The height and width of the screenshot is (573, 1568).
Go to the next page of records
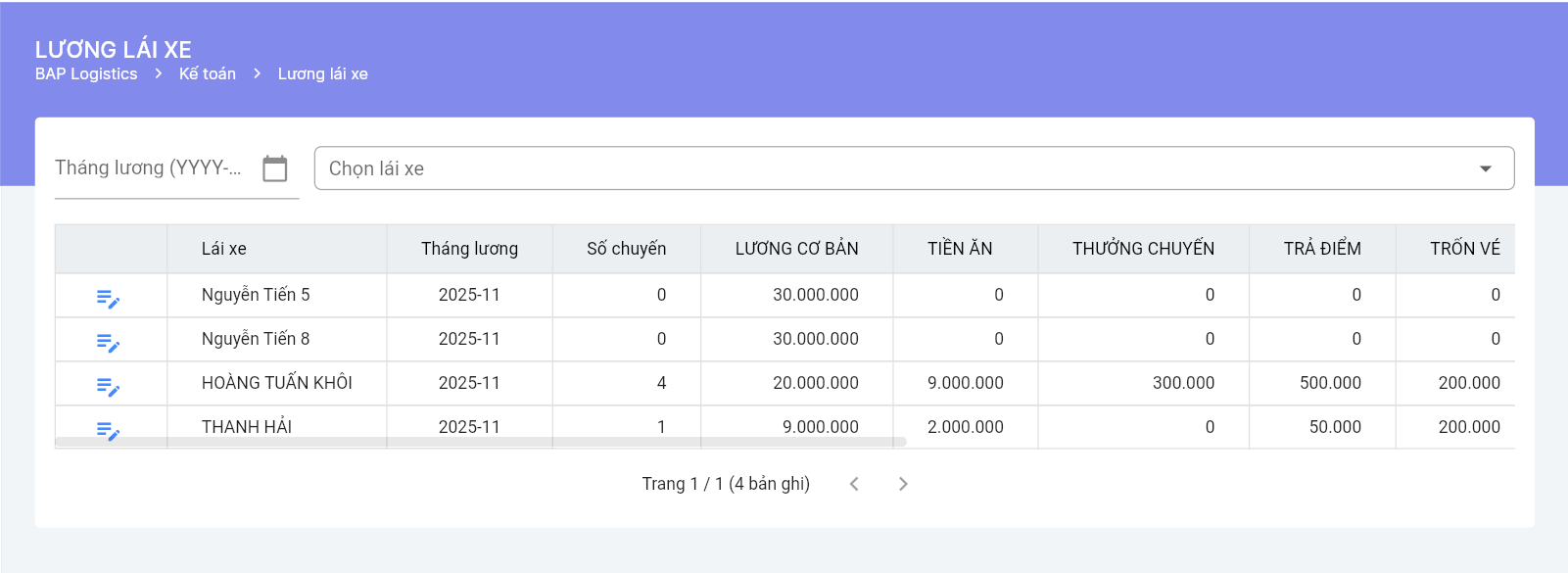coord(903,484)
